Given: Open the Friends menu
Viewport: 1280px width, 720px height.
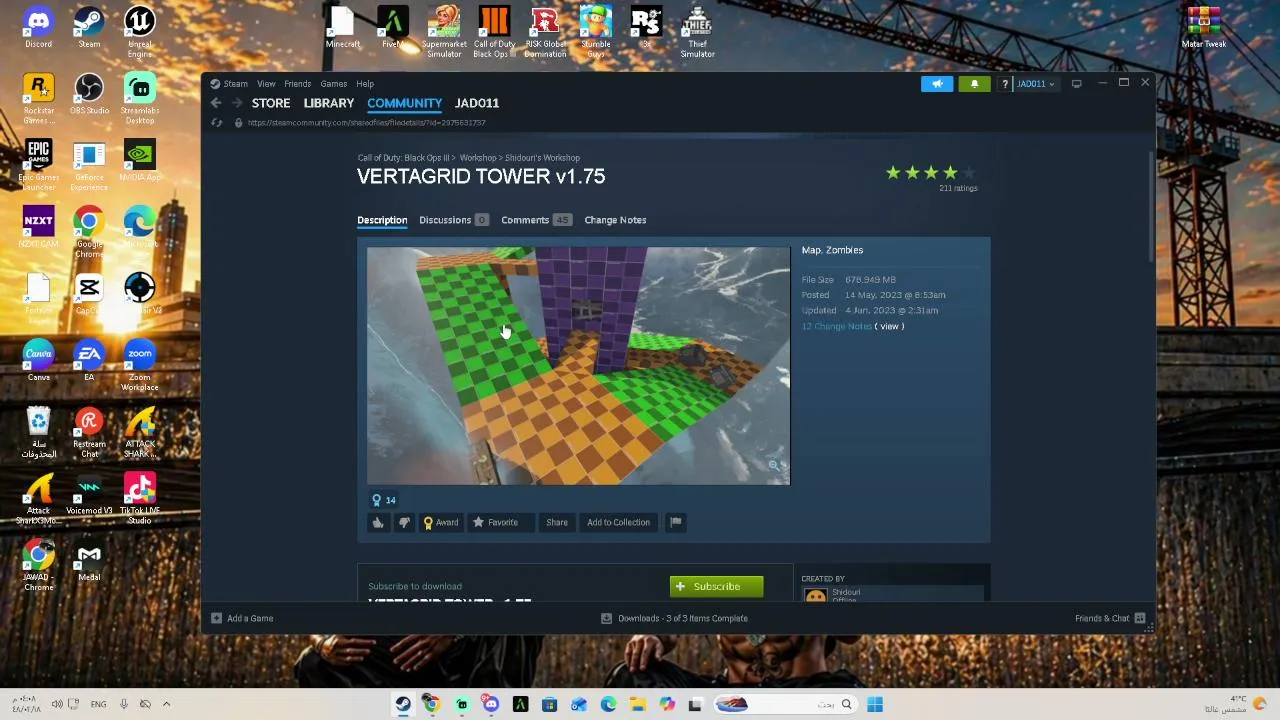Looking at the screenshot, I should pos(297,84).
